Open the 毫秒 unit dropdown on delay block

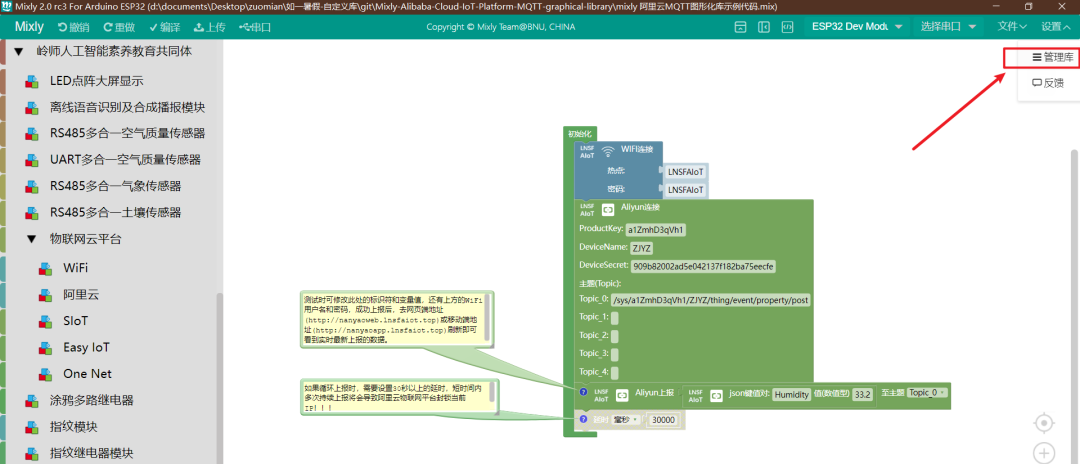(x=625, y=419)
